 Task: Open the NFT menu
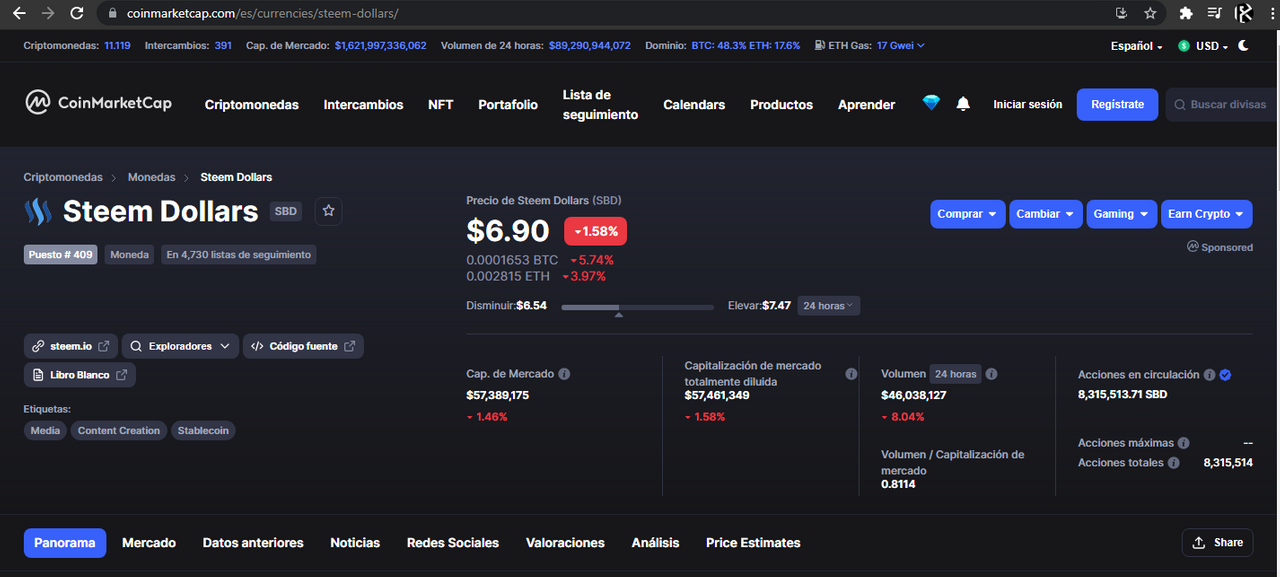tap(441, 105)
